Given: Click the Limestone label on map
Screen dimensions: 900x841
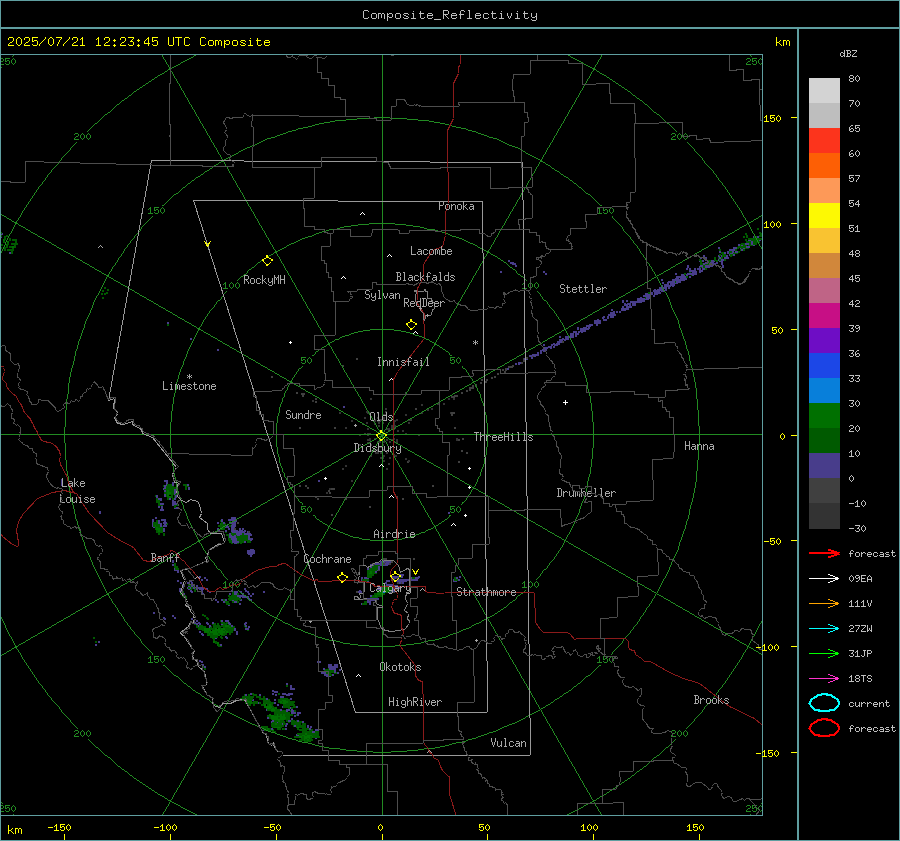Looking at the screenshot, I should click(x=189, y=386).
